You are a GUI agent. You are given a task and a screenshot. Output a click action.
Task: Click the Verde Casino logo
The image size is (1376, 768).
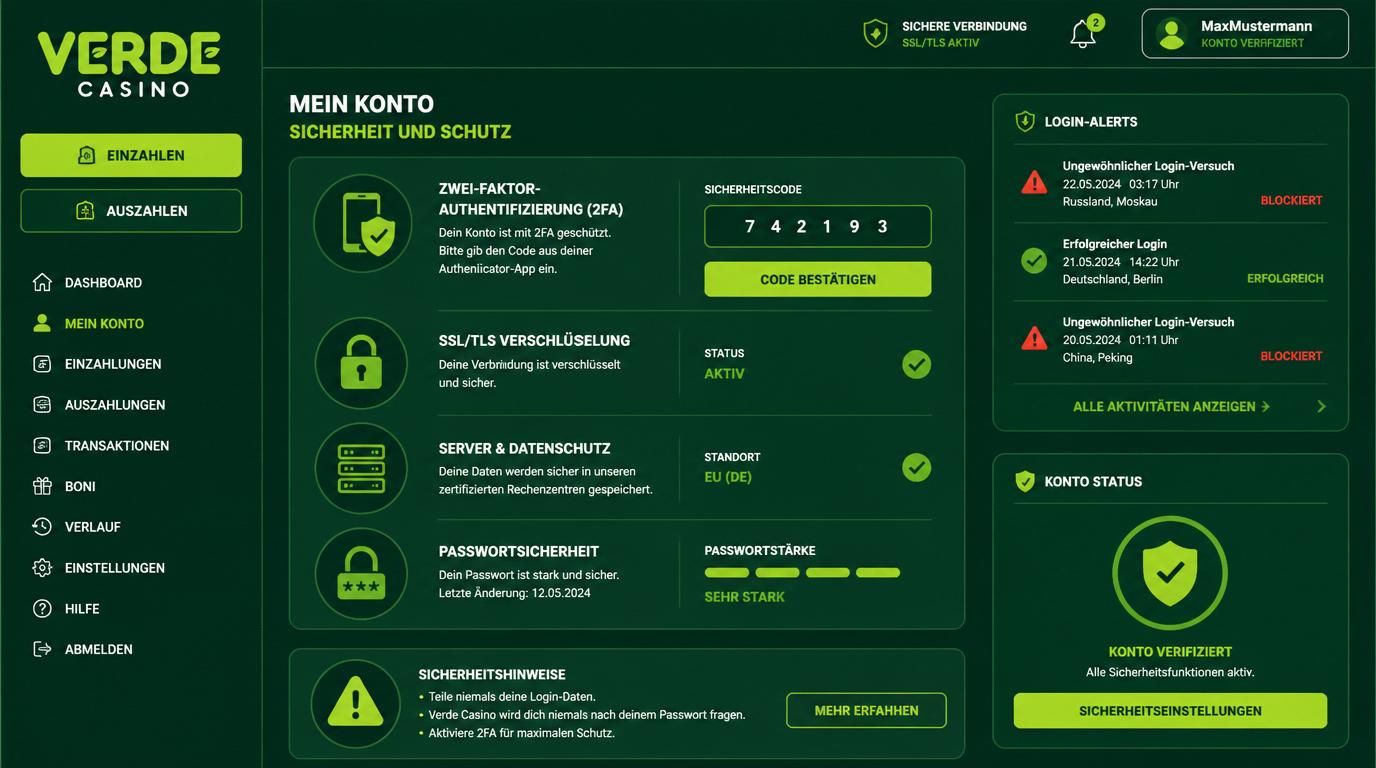pos(129,64)
